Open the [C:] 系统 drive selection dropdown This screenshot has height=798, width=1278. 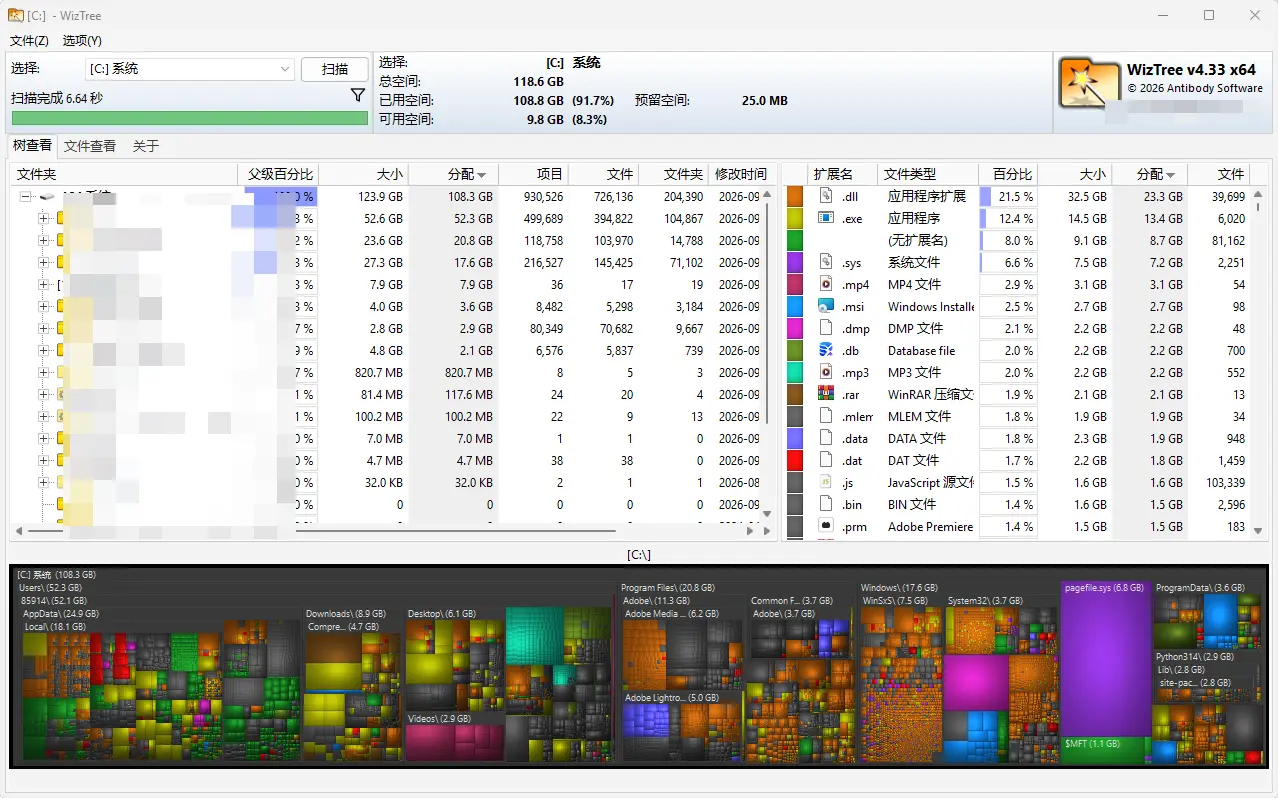click(x=190, y=69)
